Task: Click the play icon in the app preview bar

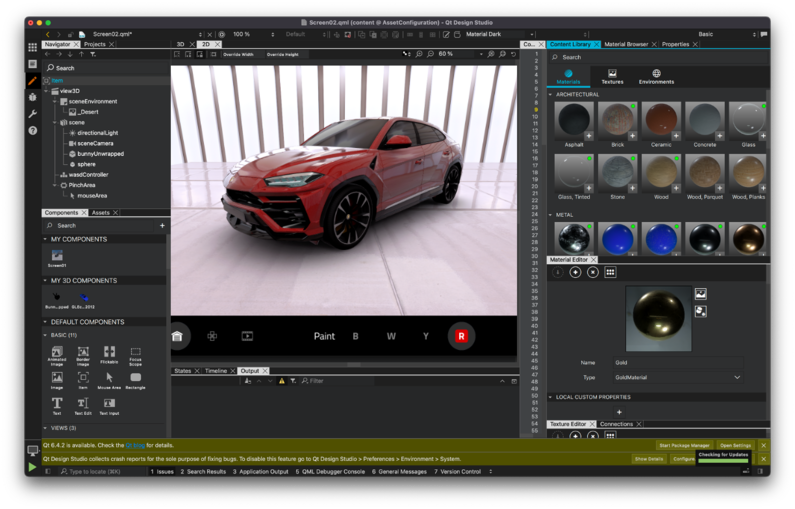Action: tap(247, 336)
